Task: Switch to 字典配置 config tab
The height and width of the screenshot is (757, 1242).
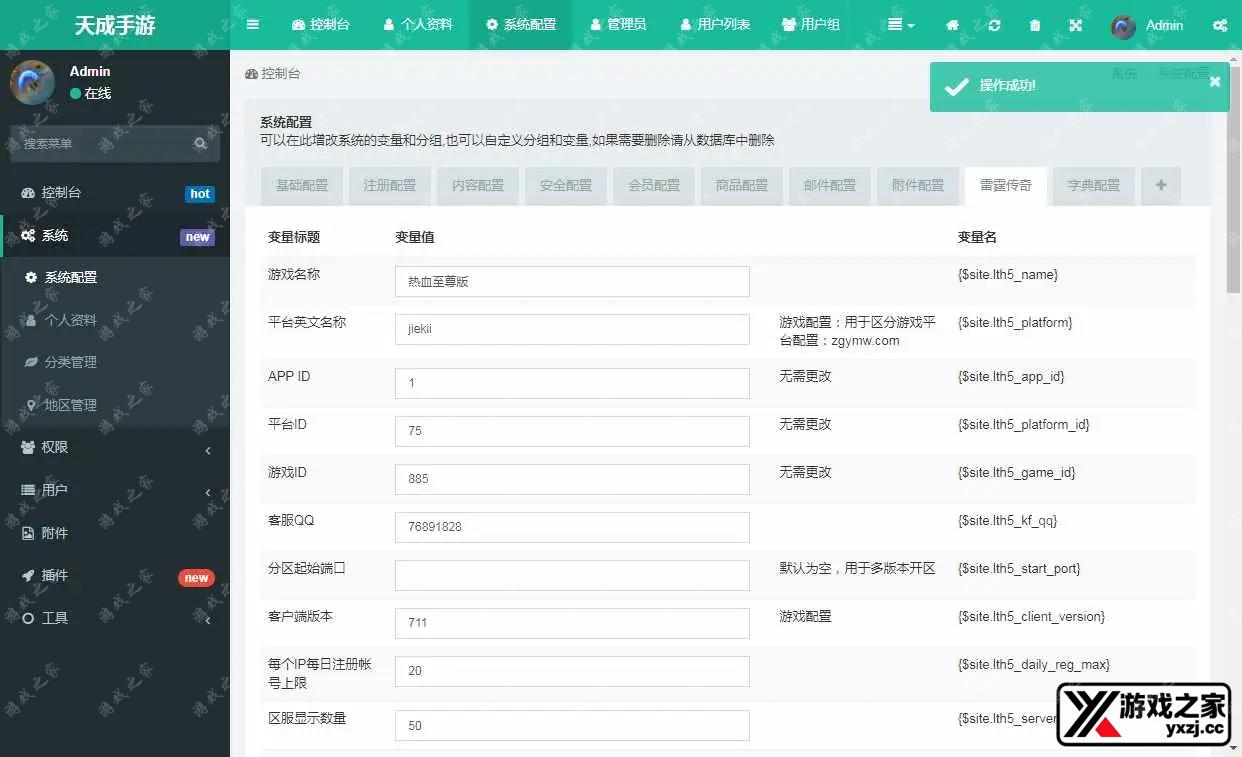Action: point(1094,186)
